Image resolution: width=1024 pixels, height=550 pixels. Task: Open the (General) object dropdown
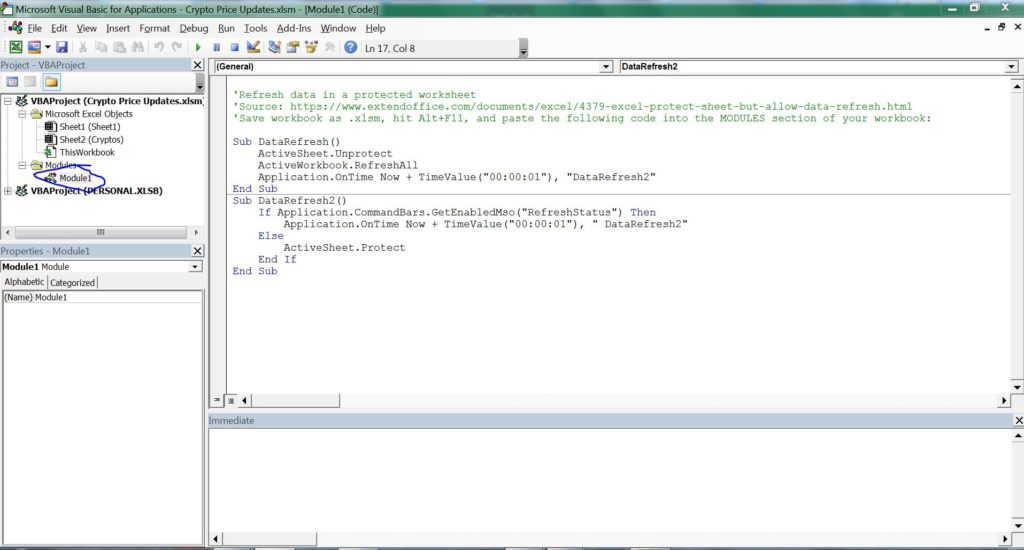(x=606, y=67)
